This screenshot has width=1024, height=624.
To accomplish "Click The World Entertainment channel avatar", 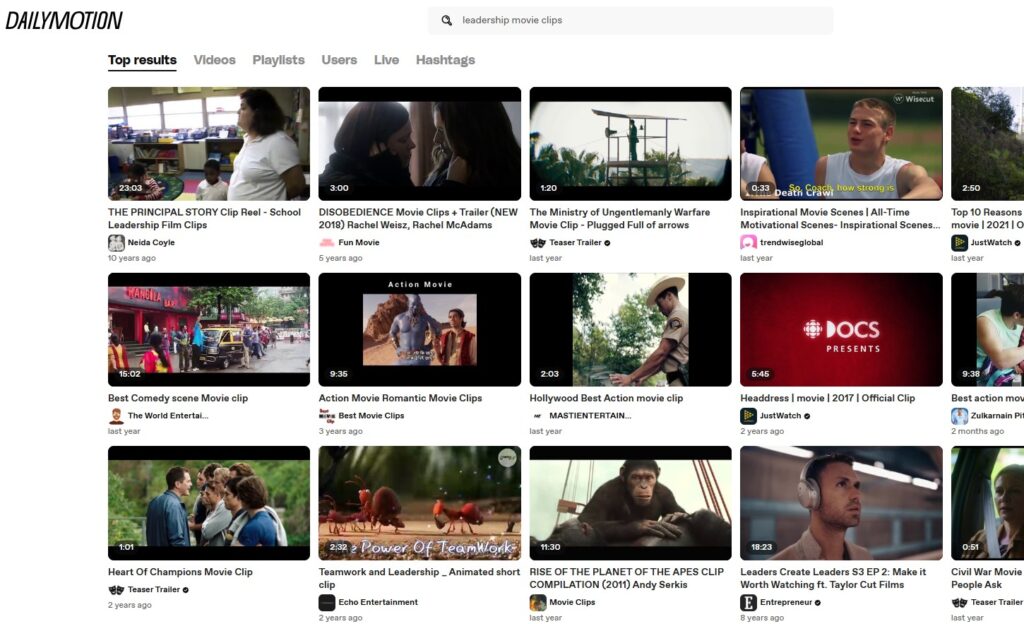I will [116, 416].
